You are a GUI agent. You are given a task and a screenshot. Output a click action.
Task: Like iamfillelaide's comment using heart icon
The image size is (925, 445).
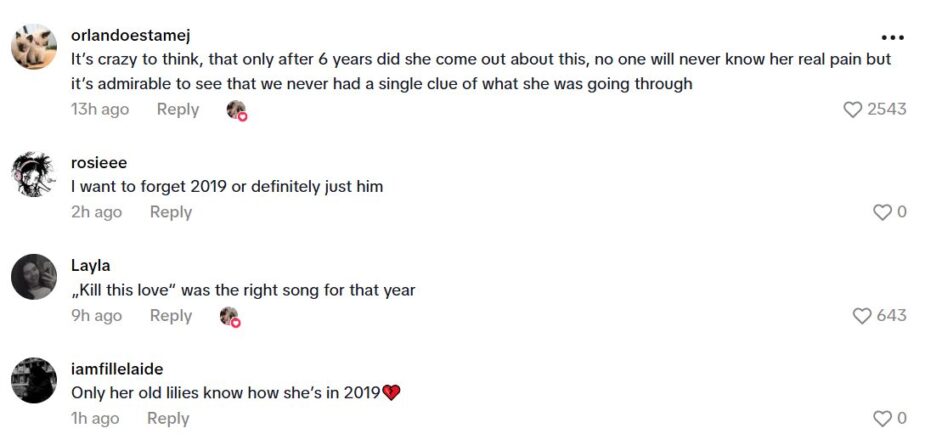click(x=882, y=419)
